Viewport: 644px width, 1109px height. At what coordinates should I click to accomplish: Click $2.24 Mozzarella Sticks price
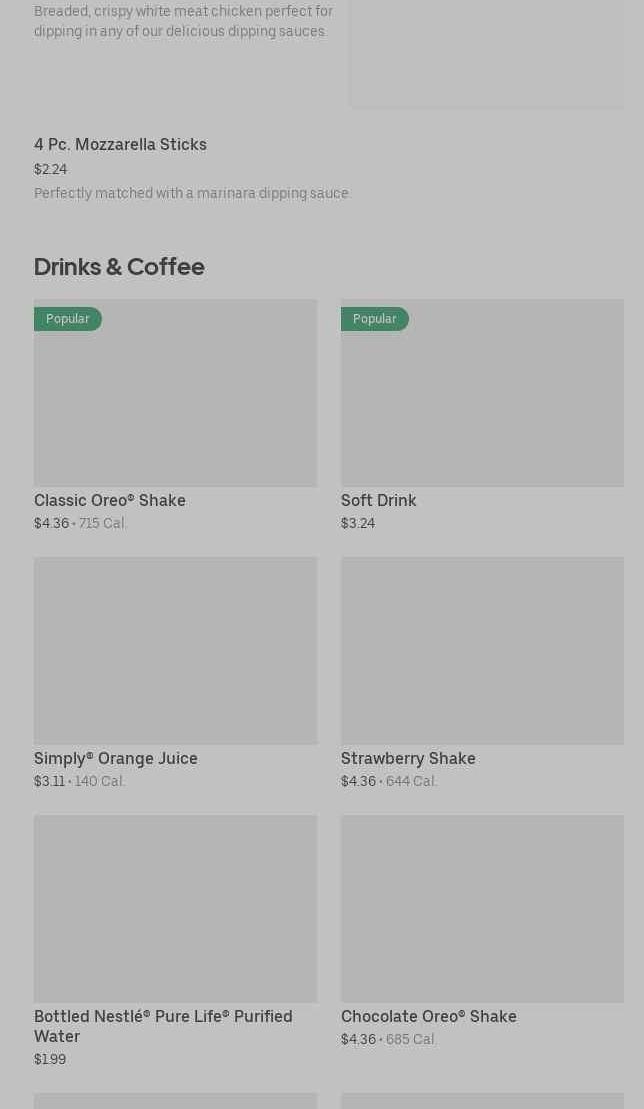pyautogui.click(x=50, y=169)
